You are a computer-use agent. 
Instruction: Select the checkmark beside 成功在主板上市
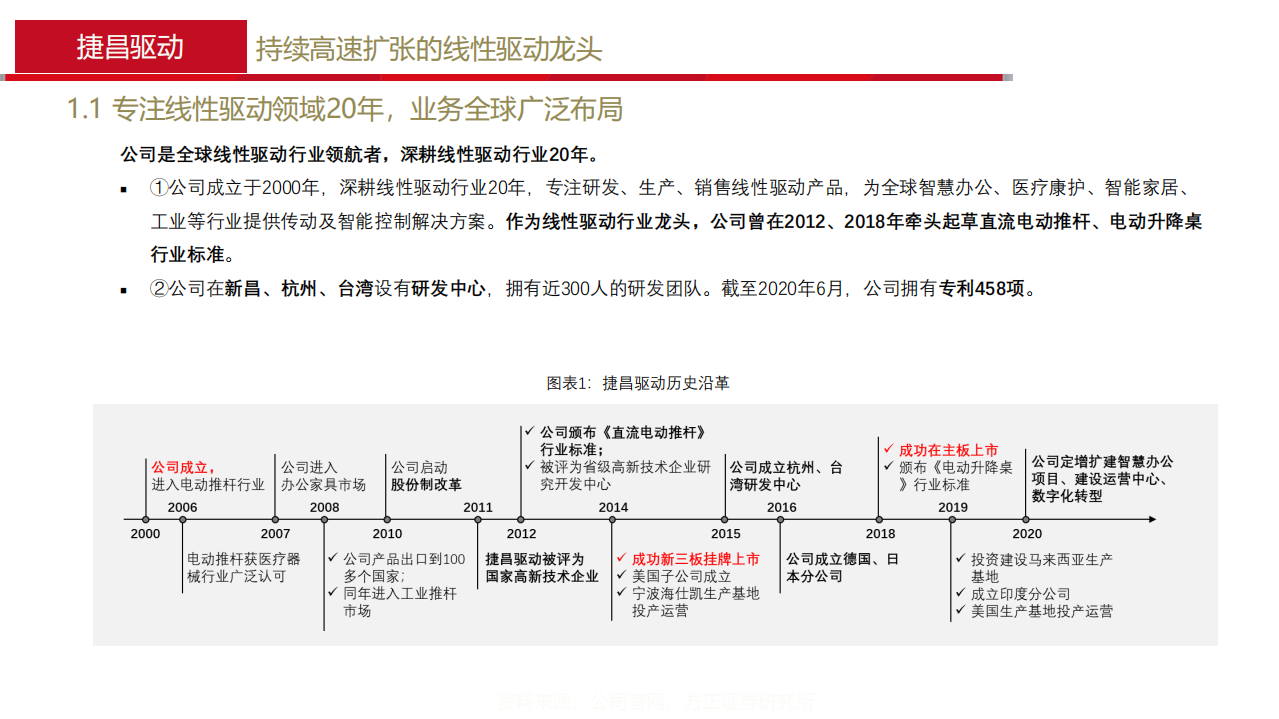[889, 448]
